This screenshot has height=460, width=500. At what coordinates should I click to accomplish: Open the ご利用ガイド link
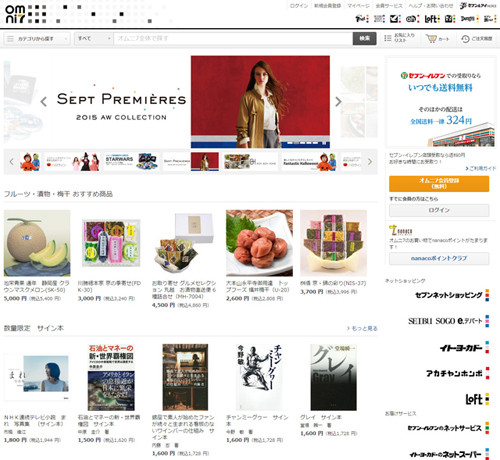[x=481, y=168]
